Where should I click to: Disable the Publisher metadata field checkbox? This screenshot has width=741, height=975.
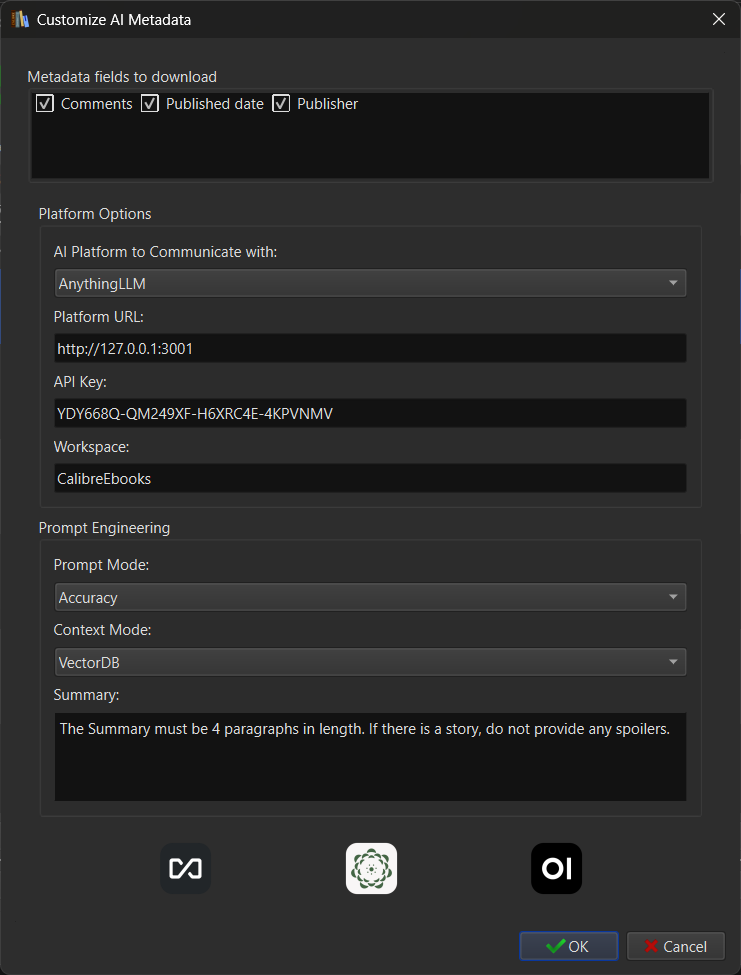281,103
